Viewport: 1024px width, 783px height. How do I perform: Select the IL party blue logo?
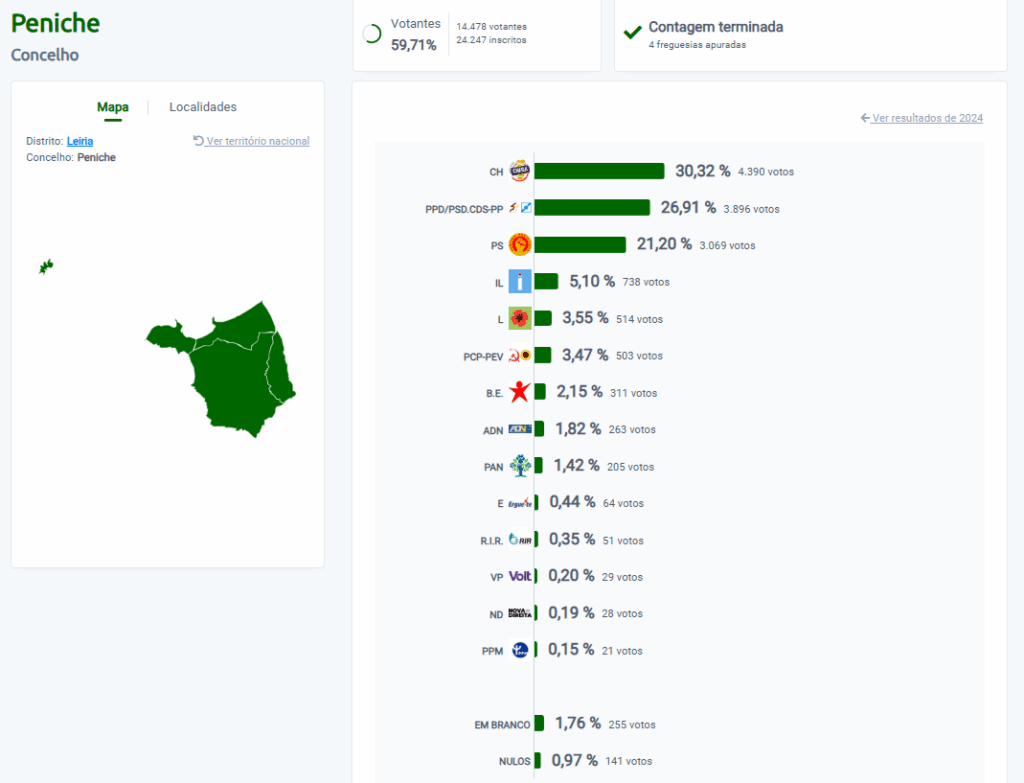[x=519, y=282]
